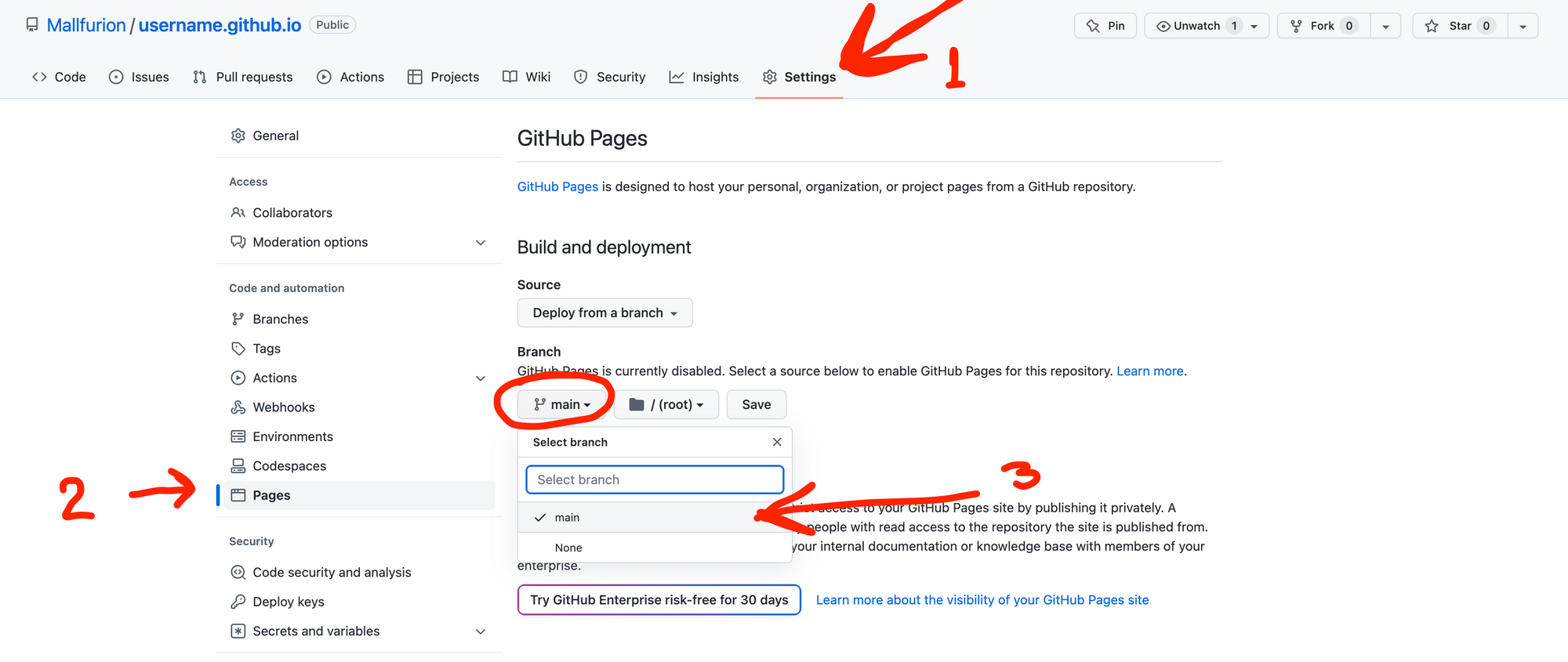
Task: Switch to the Issues tab
Action: tap(139, 77)
